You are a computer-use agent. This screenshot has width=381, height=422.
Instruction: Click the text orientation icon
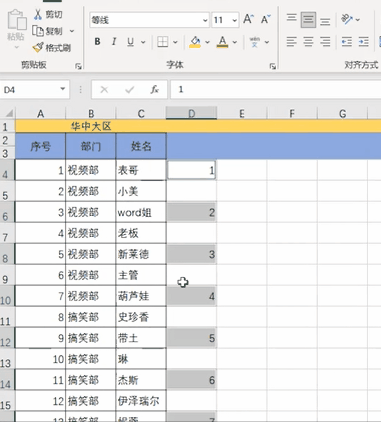tap(346, 19)
